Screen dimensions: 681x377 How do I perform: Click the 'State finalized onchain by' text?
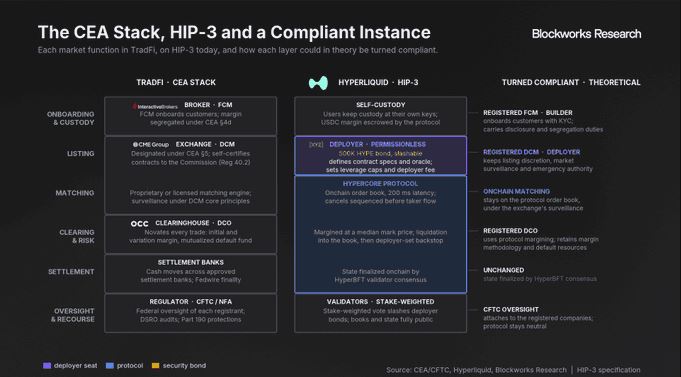coord(380,272)
